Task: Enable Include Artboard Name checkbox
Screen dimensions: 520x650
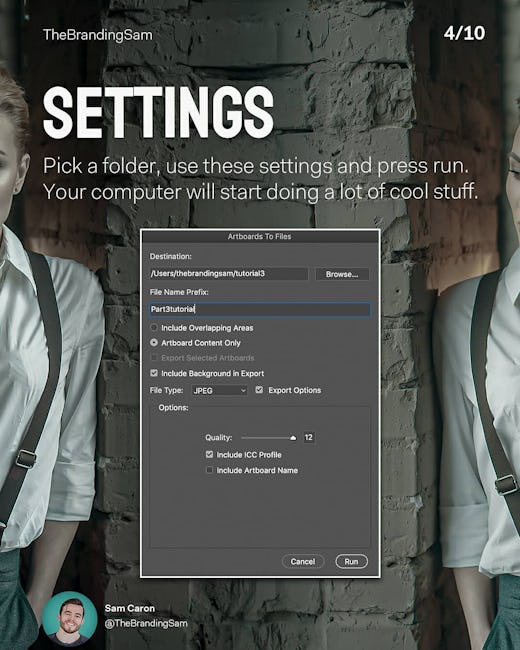Action: point(209,470)
